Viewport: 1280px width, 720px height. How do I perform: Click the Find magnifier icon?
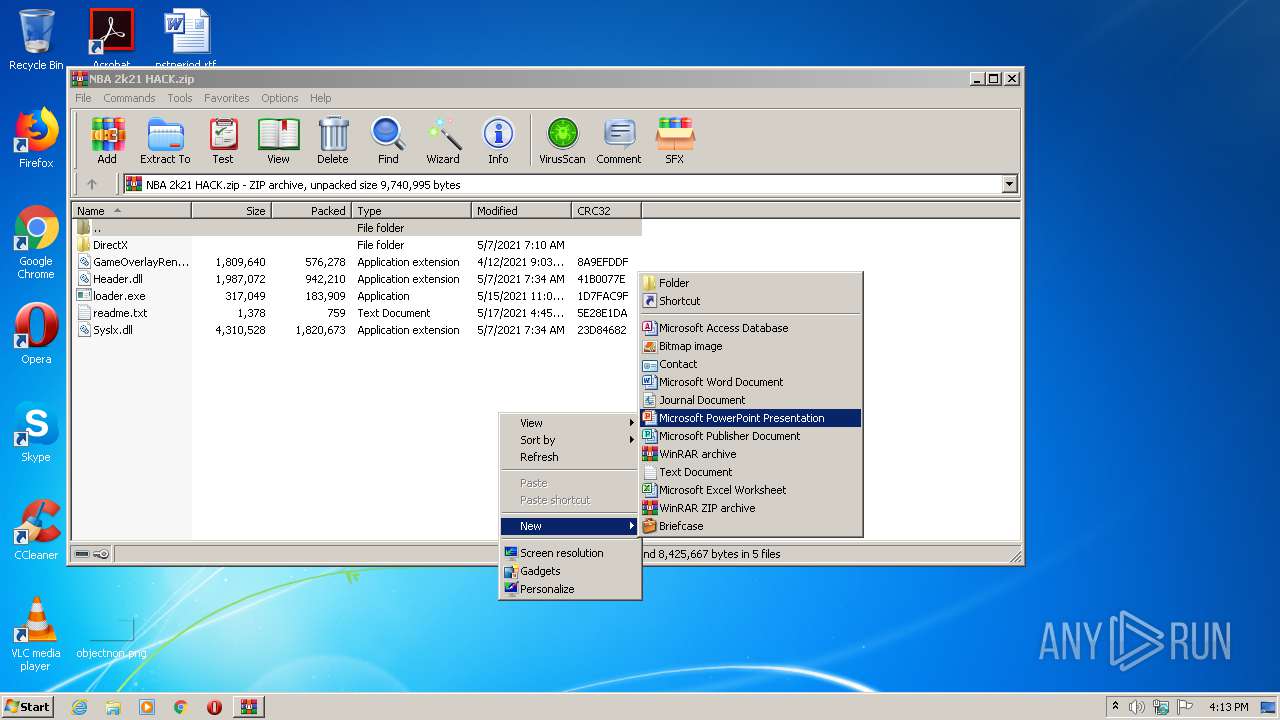point(388,141)
